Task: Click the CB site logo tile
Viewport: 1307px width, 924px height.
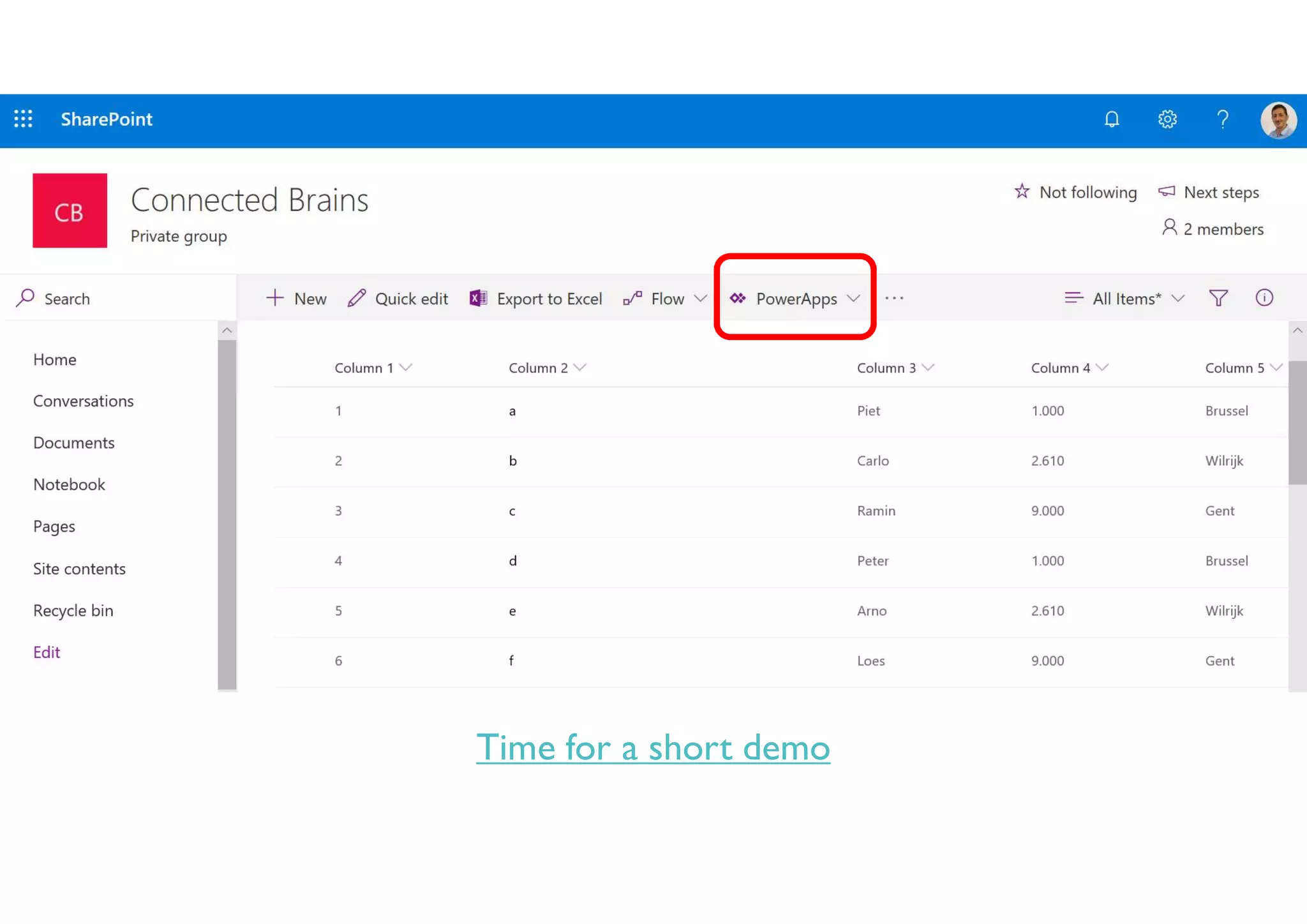Action: click(70, 211)
